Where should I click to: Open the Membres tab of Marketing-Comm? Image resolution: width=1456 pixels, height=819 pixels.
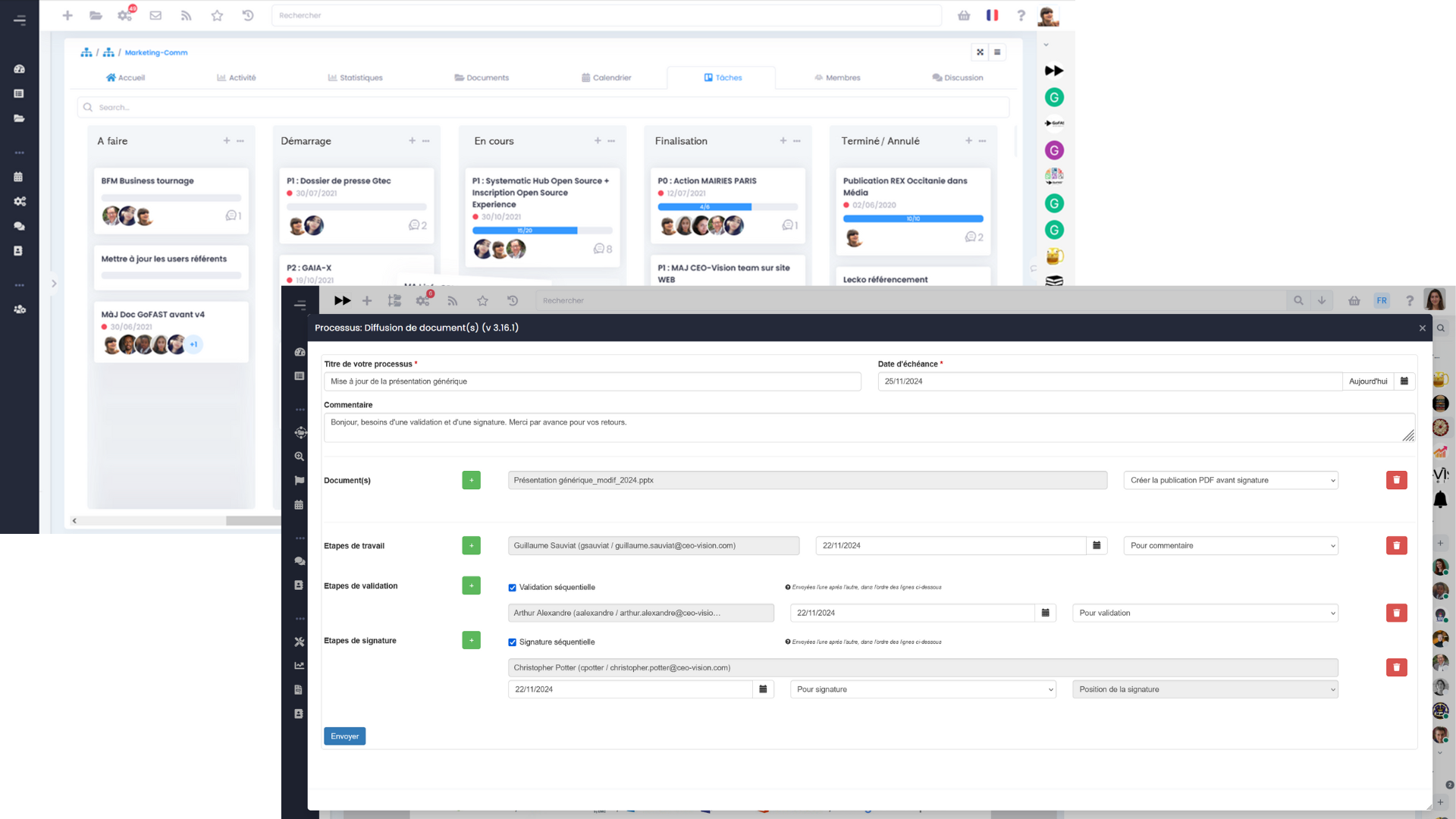pyautogui.click(x=836, y=77)
